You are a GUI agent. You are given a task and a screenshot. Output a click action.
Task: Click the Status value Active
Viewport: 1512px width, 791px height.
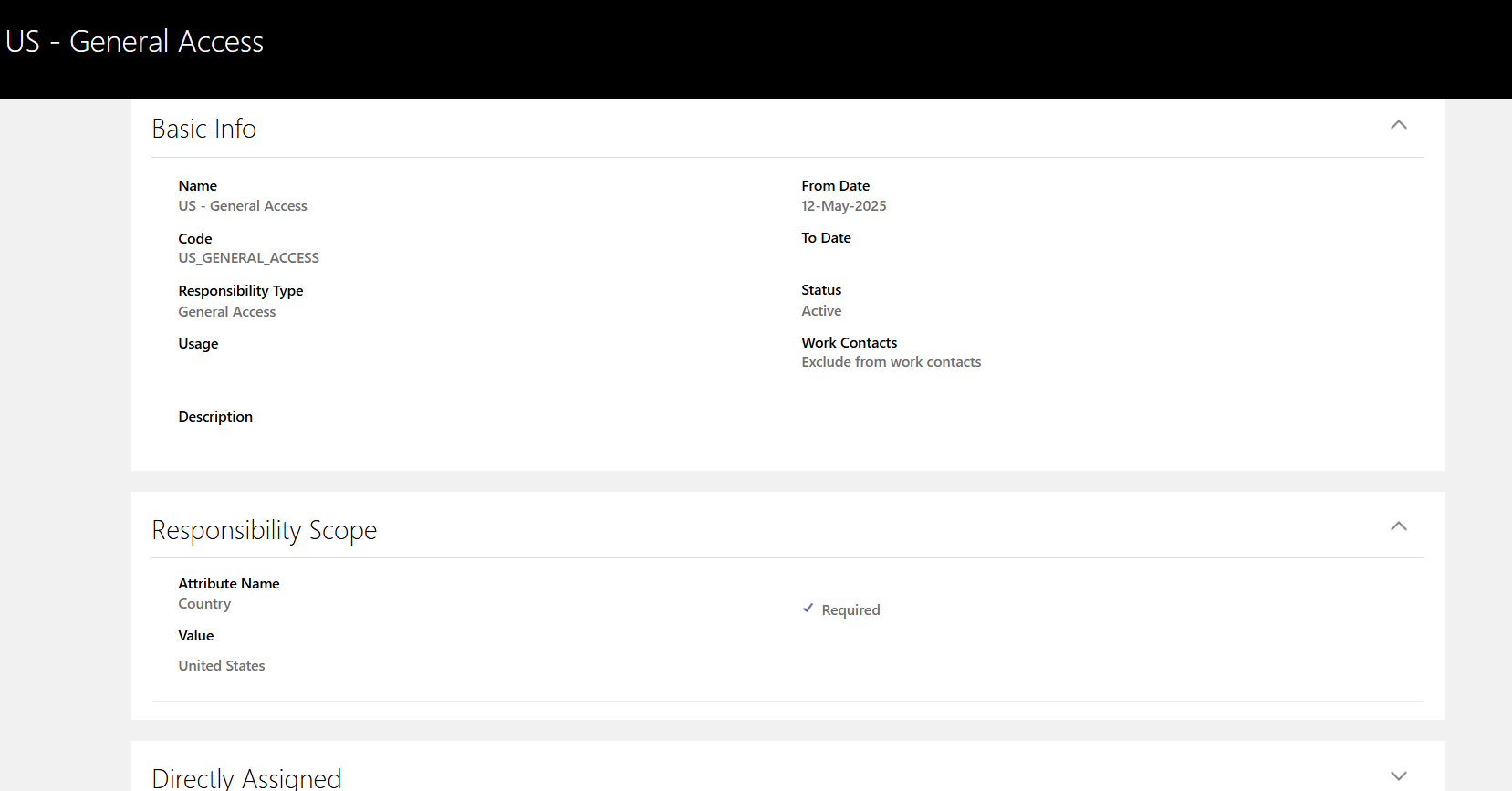point(822,311)
